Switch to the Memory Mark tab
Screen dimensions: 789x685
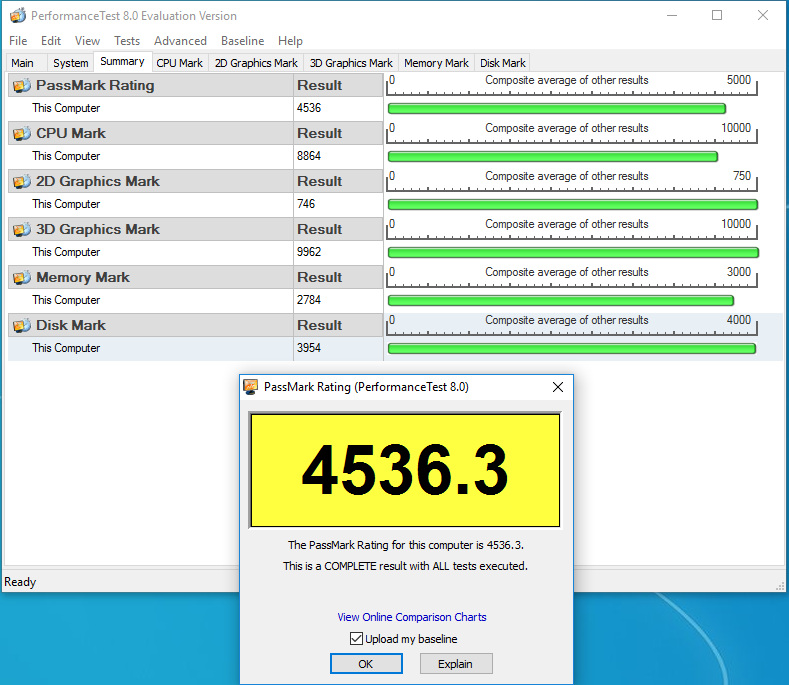pos(436,63)
